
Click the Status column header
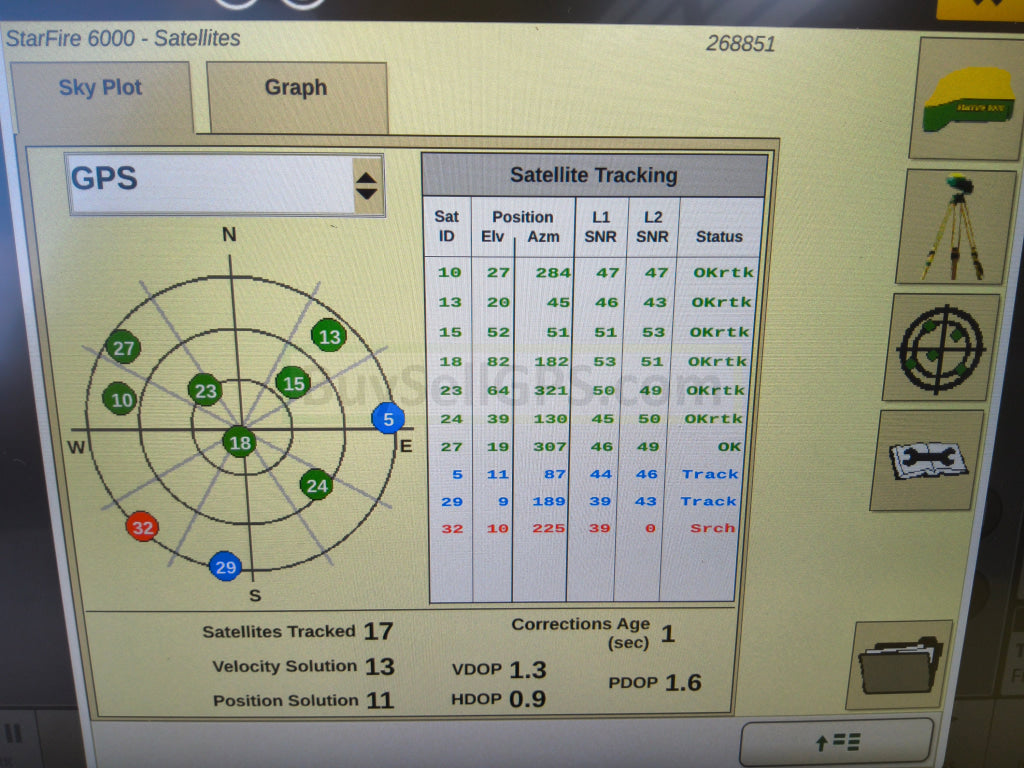tap(719, 237)
